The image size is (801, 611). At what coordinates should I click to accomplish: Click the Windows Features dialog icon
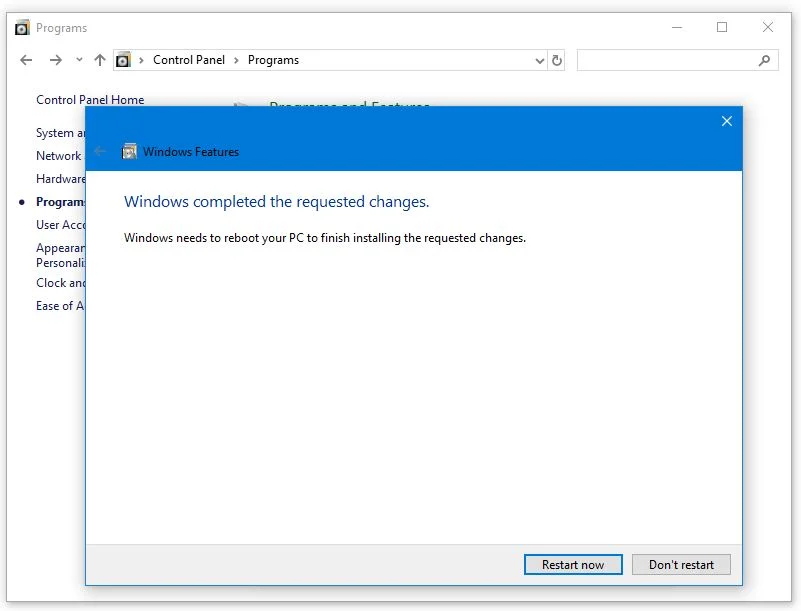[129, 152]
